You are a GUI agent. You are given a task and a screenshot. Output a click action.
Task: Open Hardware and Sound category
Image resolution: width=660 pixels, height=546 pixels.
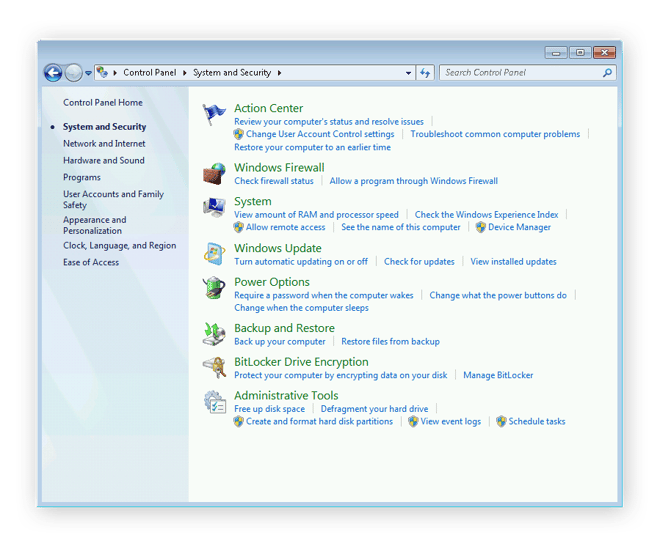click(104, 160)
